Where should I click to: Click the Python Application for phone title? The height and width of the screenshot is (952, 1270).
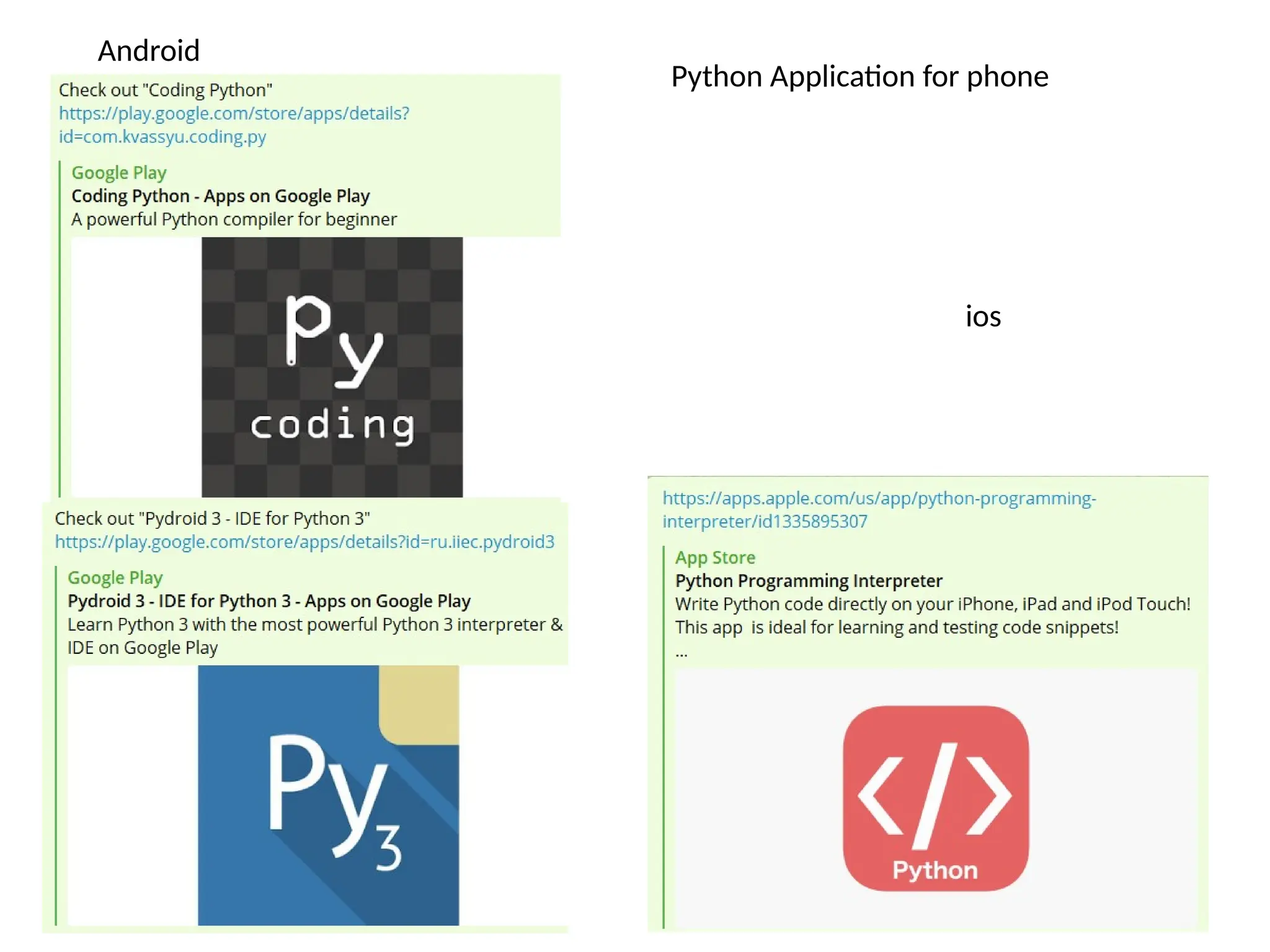[x=859, y=77]
